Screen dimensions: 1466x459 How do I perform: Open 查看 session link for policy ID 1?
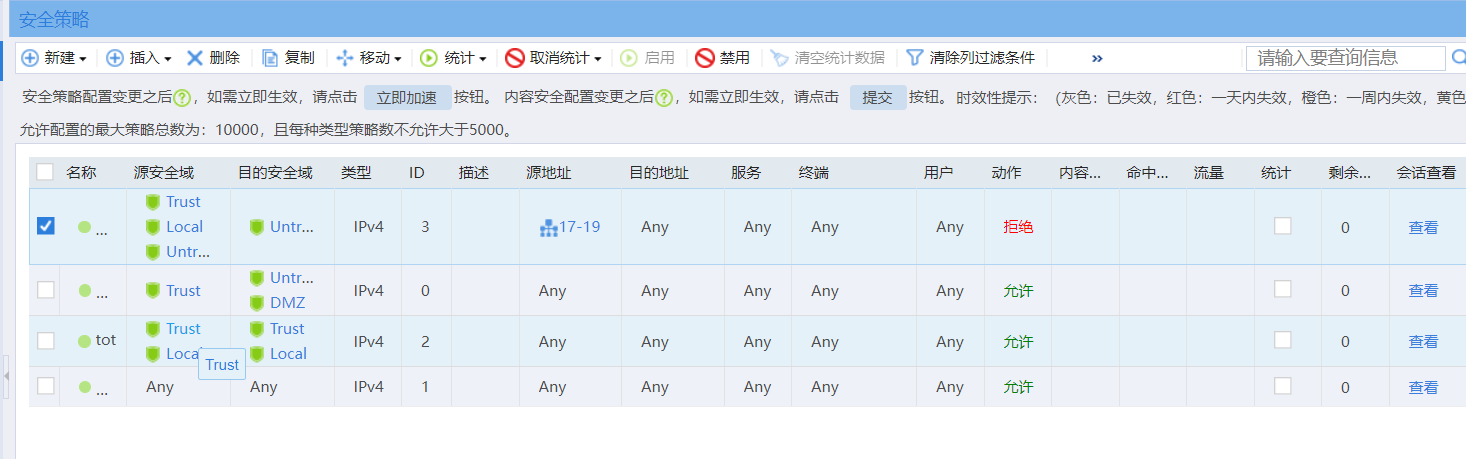coord(1423,387)
